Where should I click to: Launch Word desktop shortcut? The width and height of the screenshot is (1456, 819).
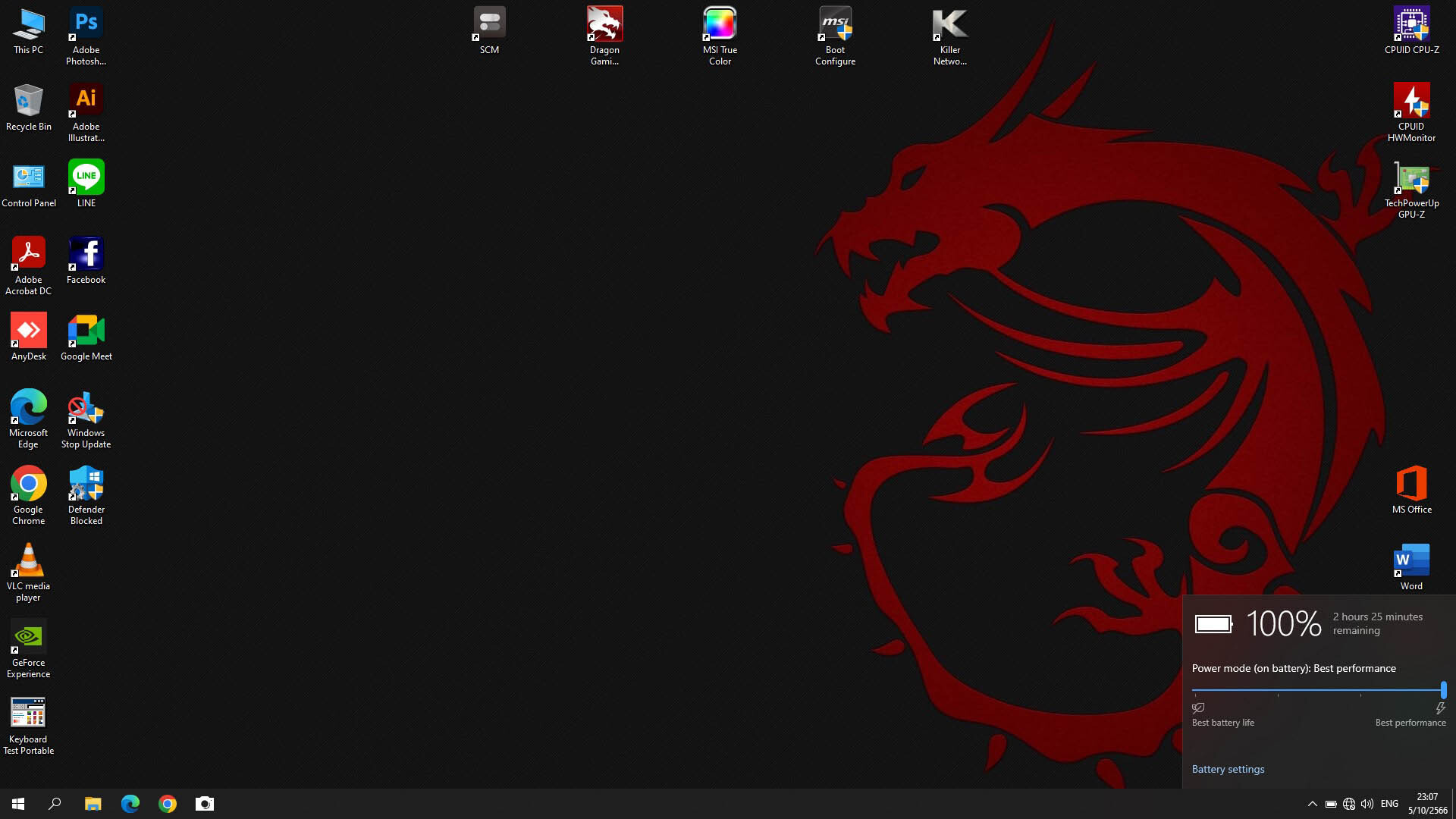pyautogui.click(x=1411, y=567)
